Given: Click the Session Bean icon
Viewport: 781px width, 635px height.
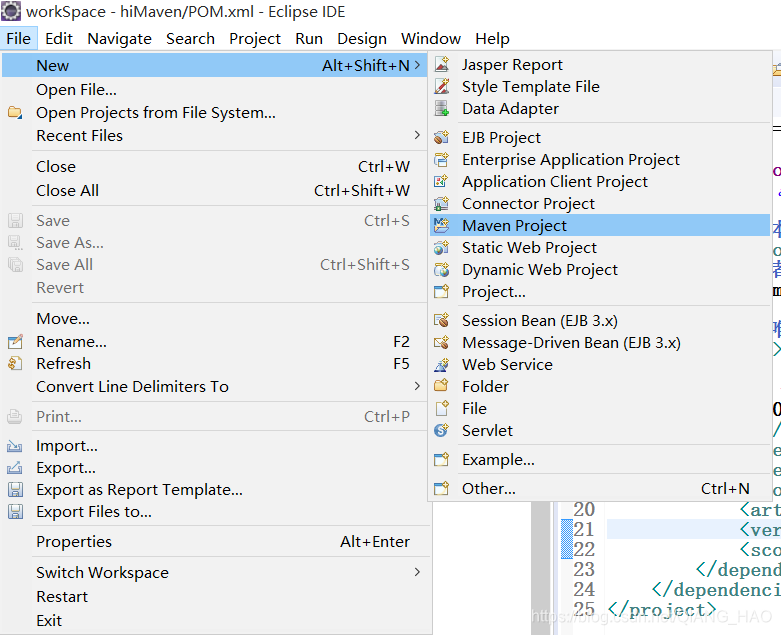Looking at the screenshot, I should pyautogui.click(x=442, y=320).
